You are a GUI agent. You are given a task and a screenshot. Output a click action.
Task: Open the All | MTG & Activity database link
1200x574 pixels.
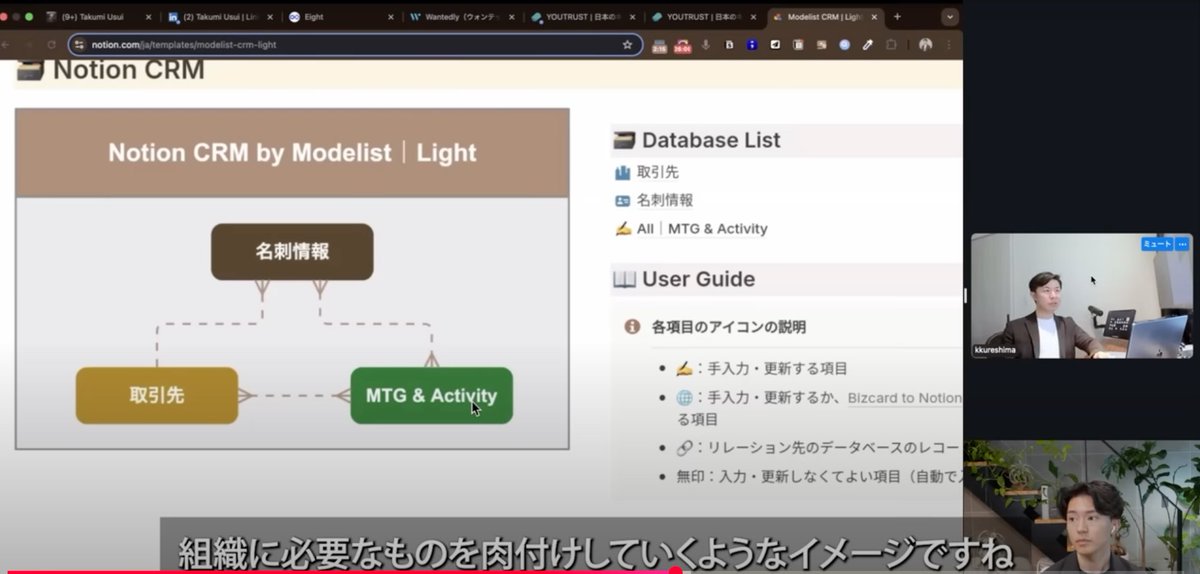point(702,228)
